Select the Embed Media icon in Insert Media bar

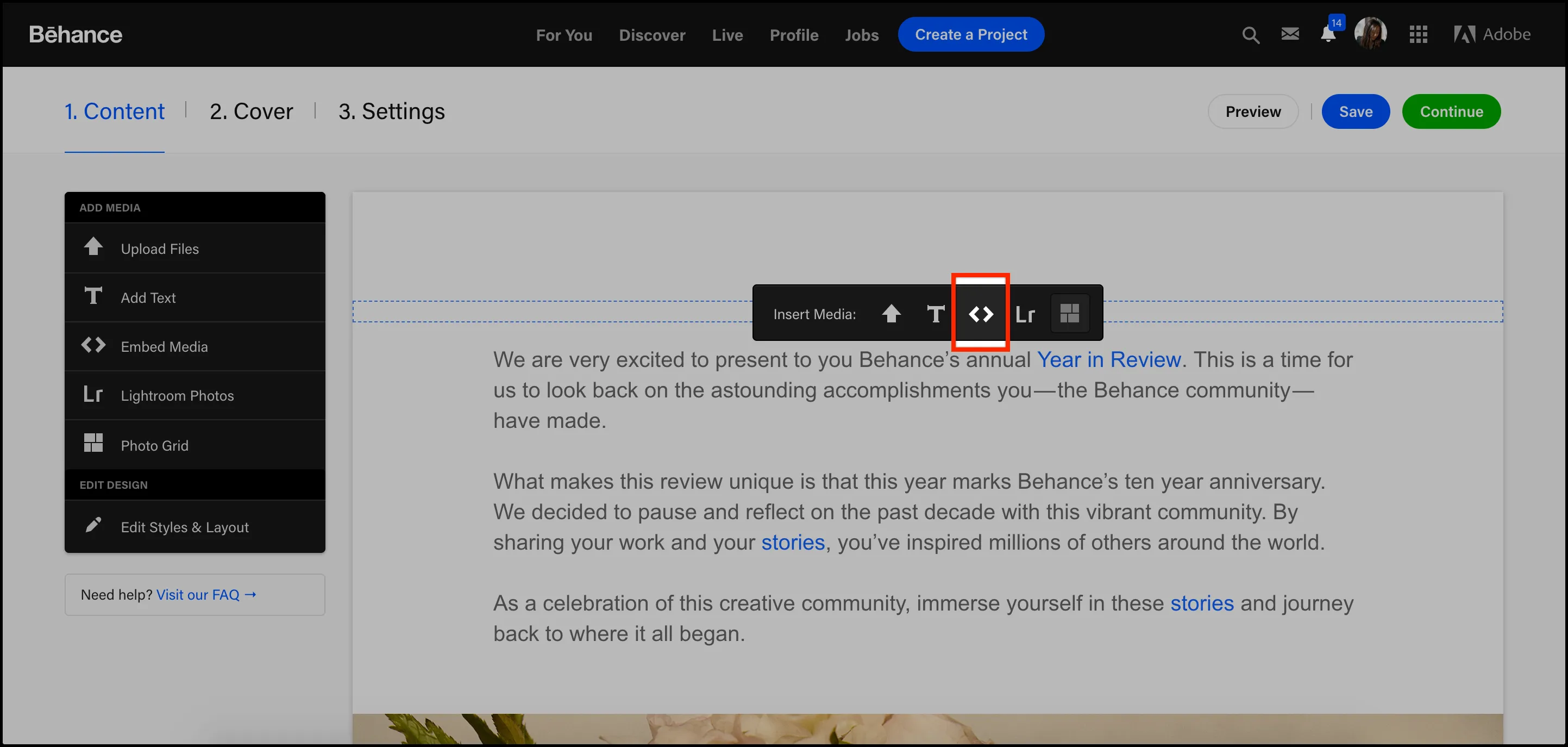coord(980,313)
